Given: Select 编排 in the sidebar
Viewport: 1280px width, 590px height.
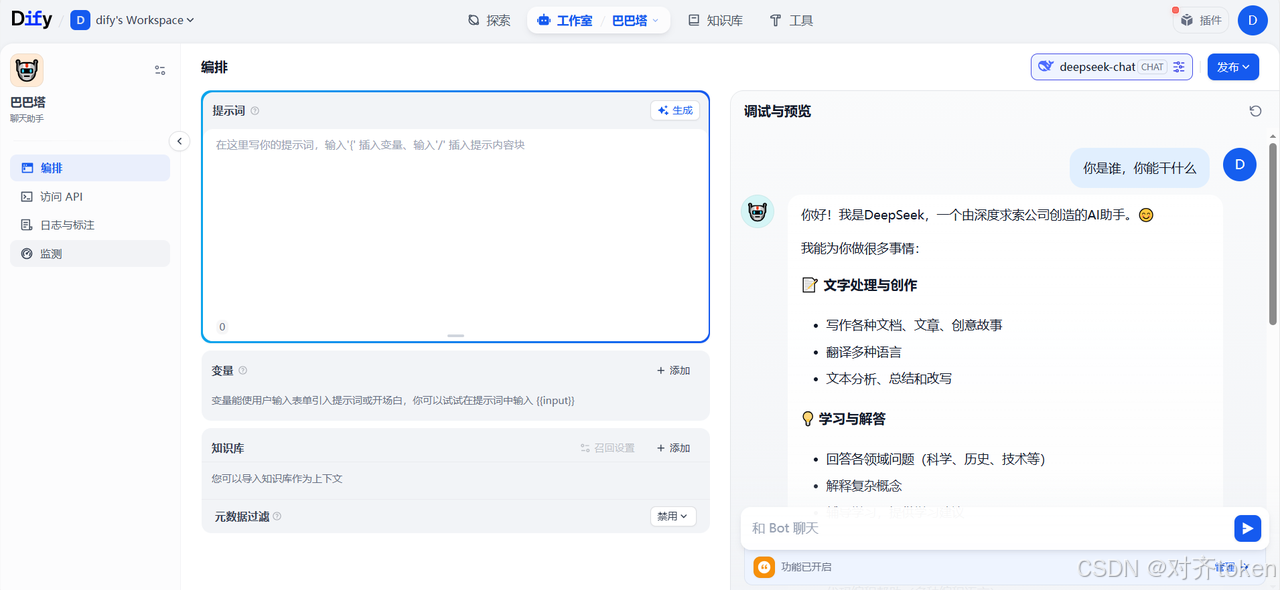Looking at the screenshot, I should point(90,168).
